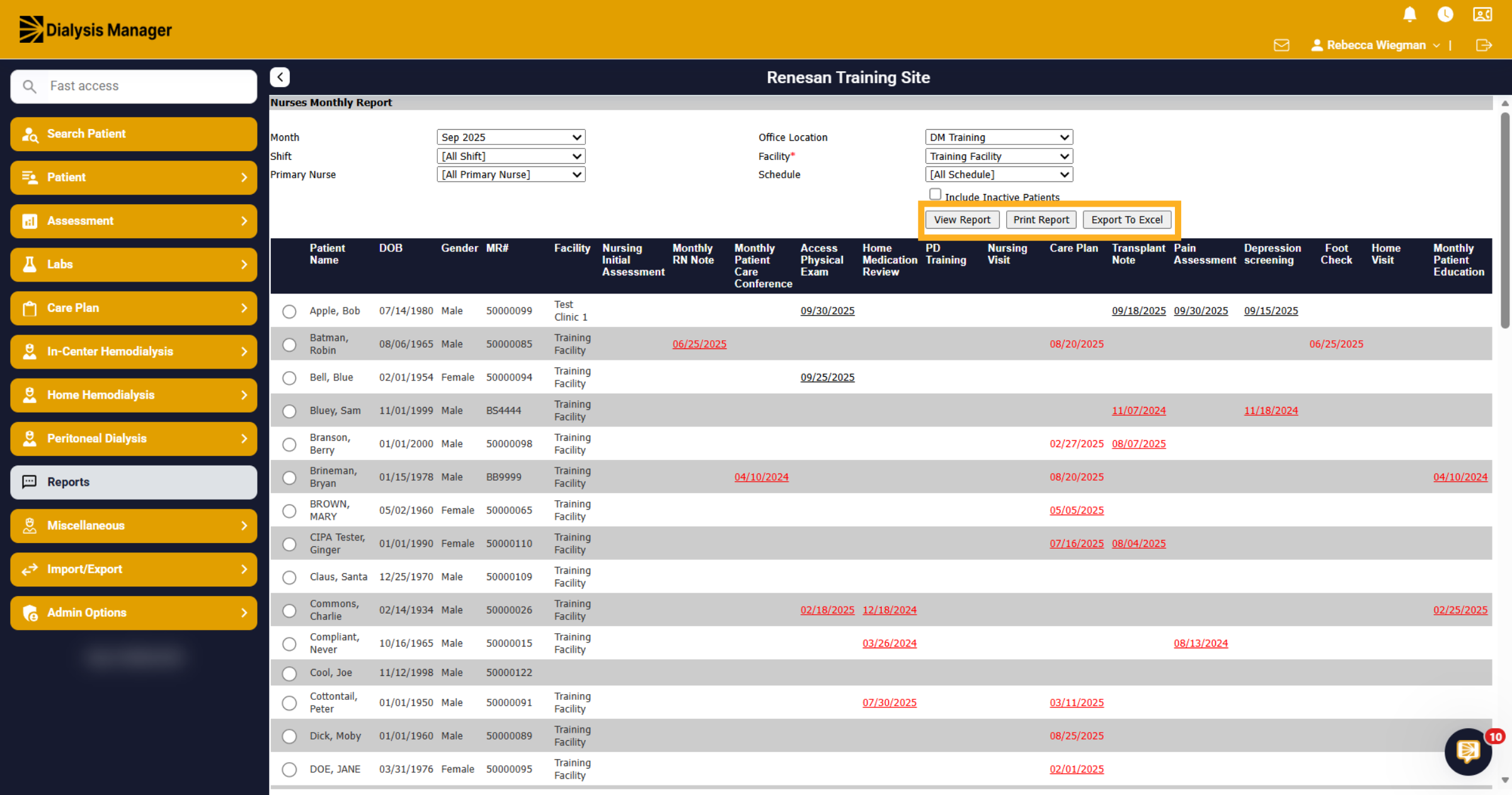Open the Schedule dropdown
The height and width of the screenshot is (795, 1512).
tap(999, 174)
